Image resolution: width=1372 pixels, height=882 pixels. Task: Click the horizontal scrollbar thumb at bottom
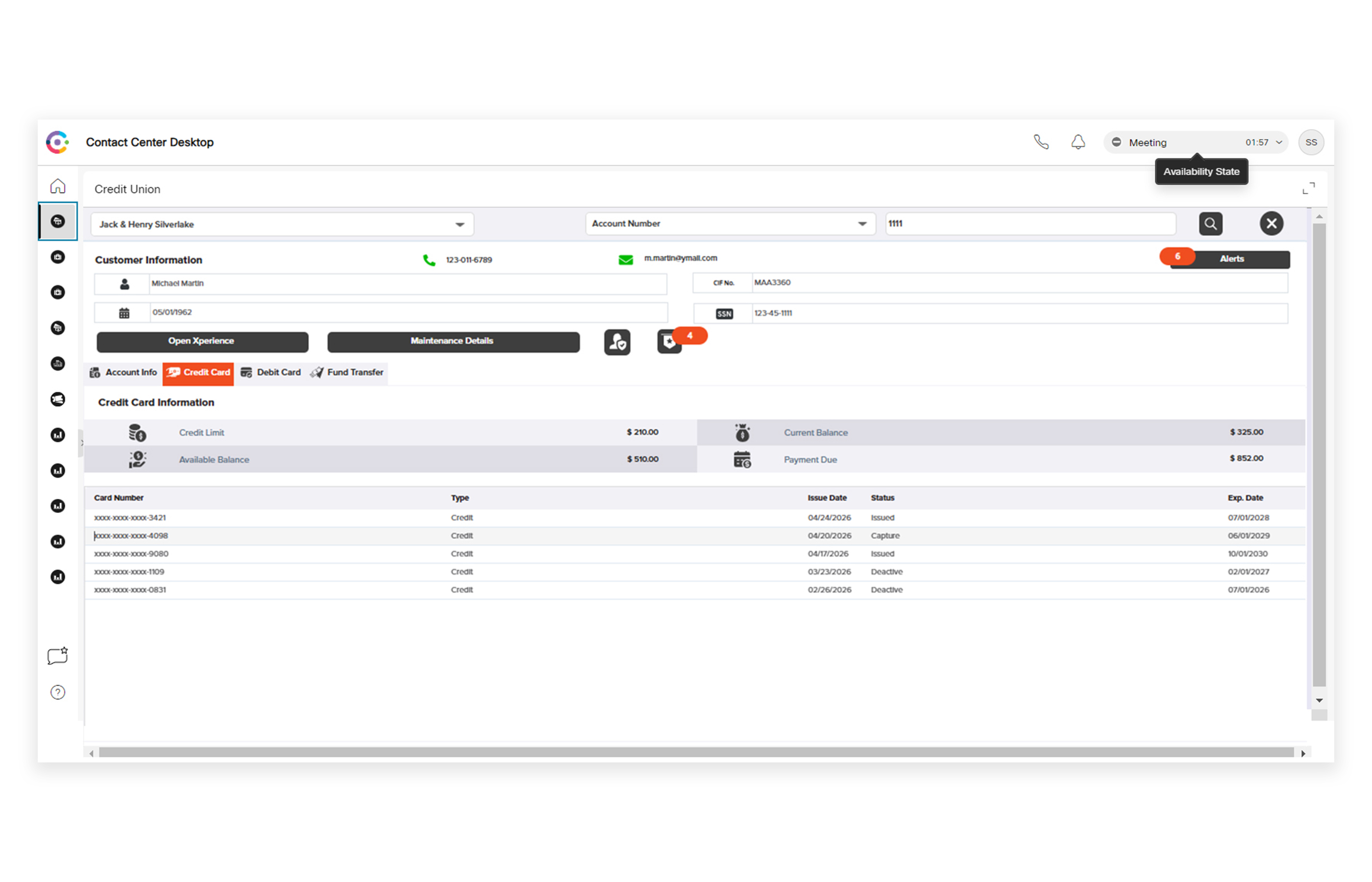(696, 753)
